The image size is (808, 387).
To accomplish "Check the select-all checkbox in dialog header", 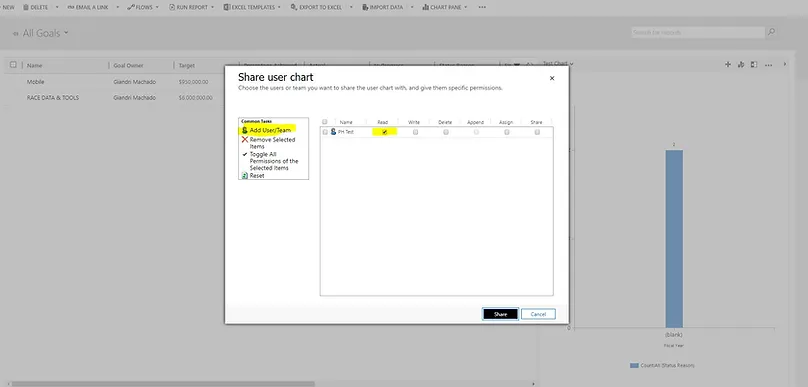I will 325,122.
